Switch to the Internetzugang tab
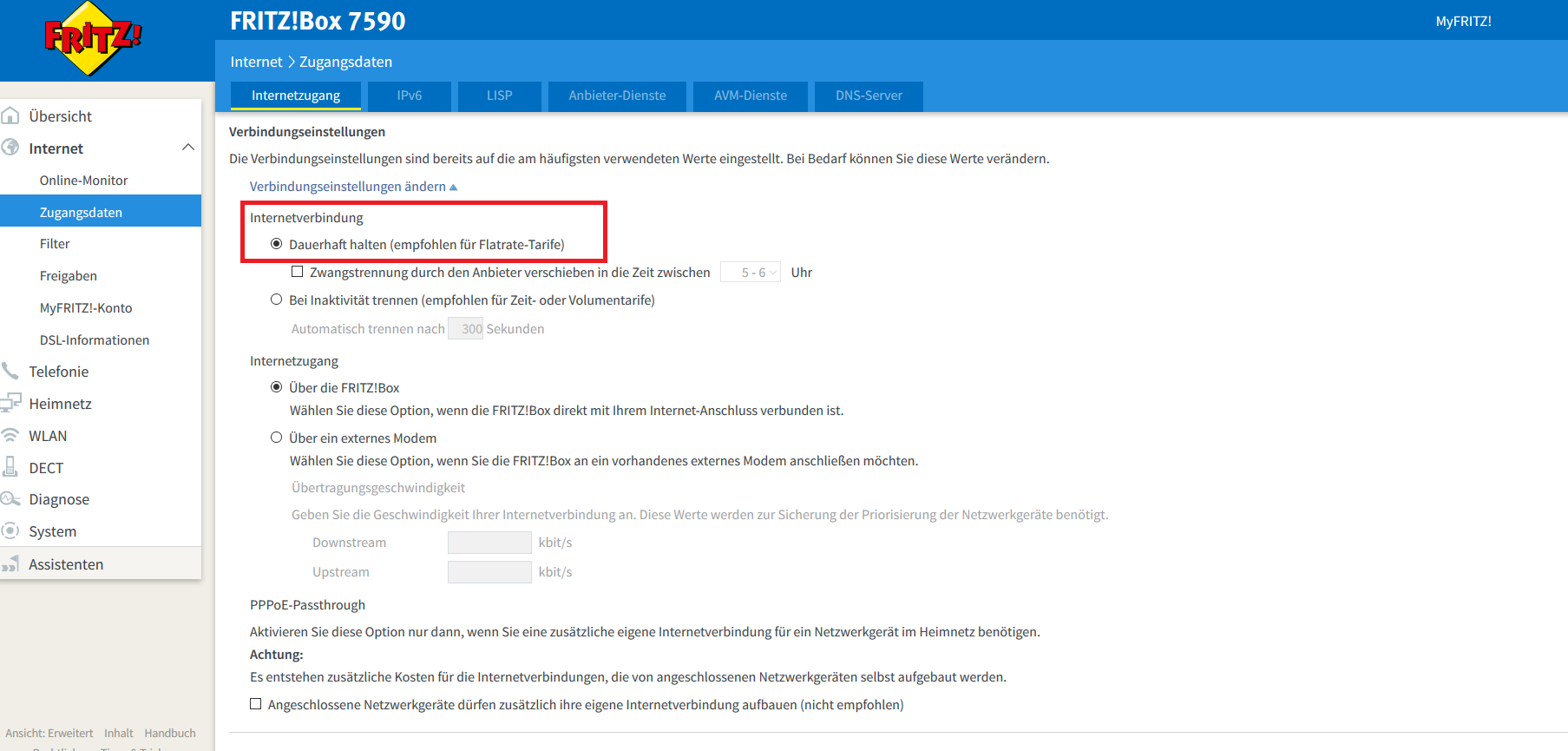This screenshot has width=1568, height=751. click(296, 96)
